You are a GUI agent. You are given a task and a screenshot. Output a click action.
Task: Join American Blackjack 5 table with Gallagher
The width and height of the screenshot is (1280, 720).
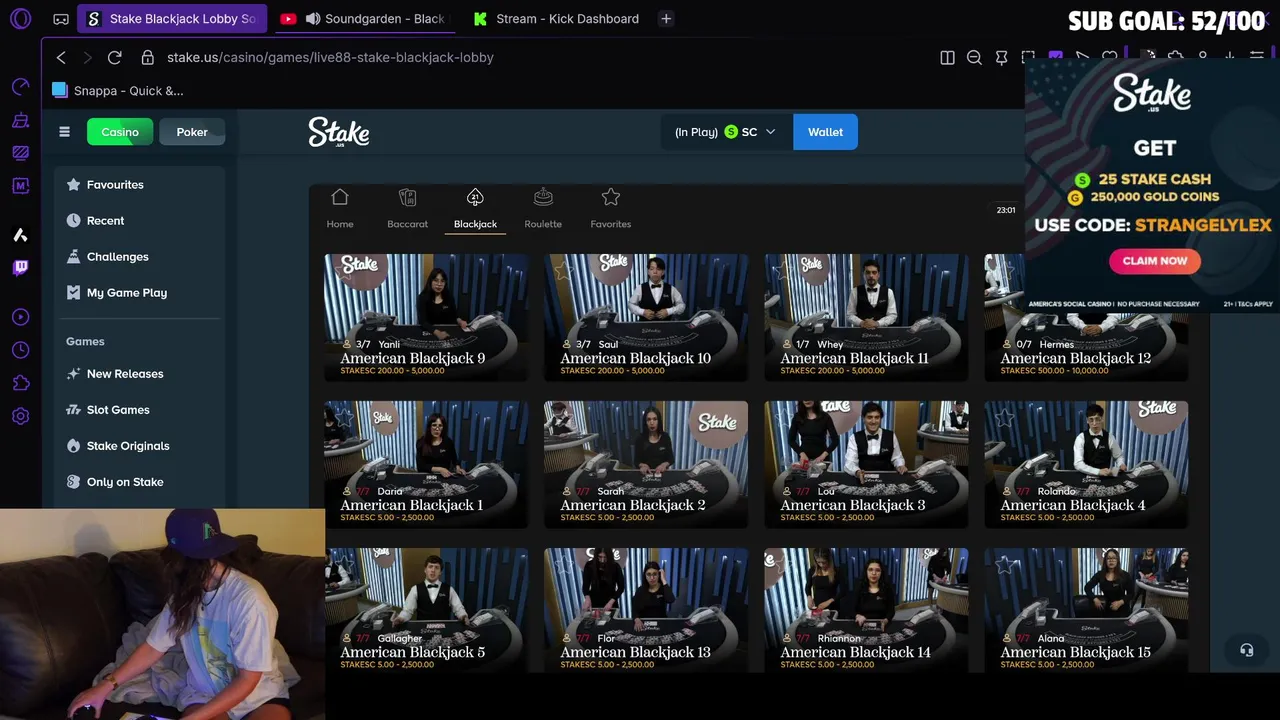coord(426,610)
